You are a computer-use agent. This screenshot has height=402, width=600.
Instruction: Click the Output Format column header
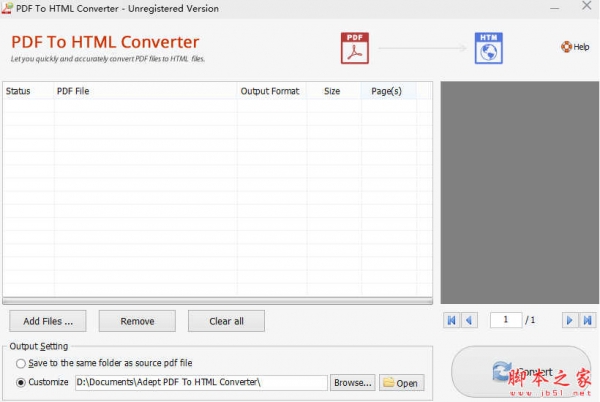click(272, 91)
